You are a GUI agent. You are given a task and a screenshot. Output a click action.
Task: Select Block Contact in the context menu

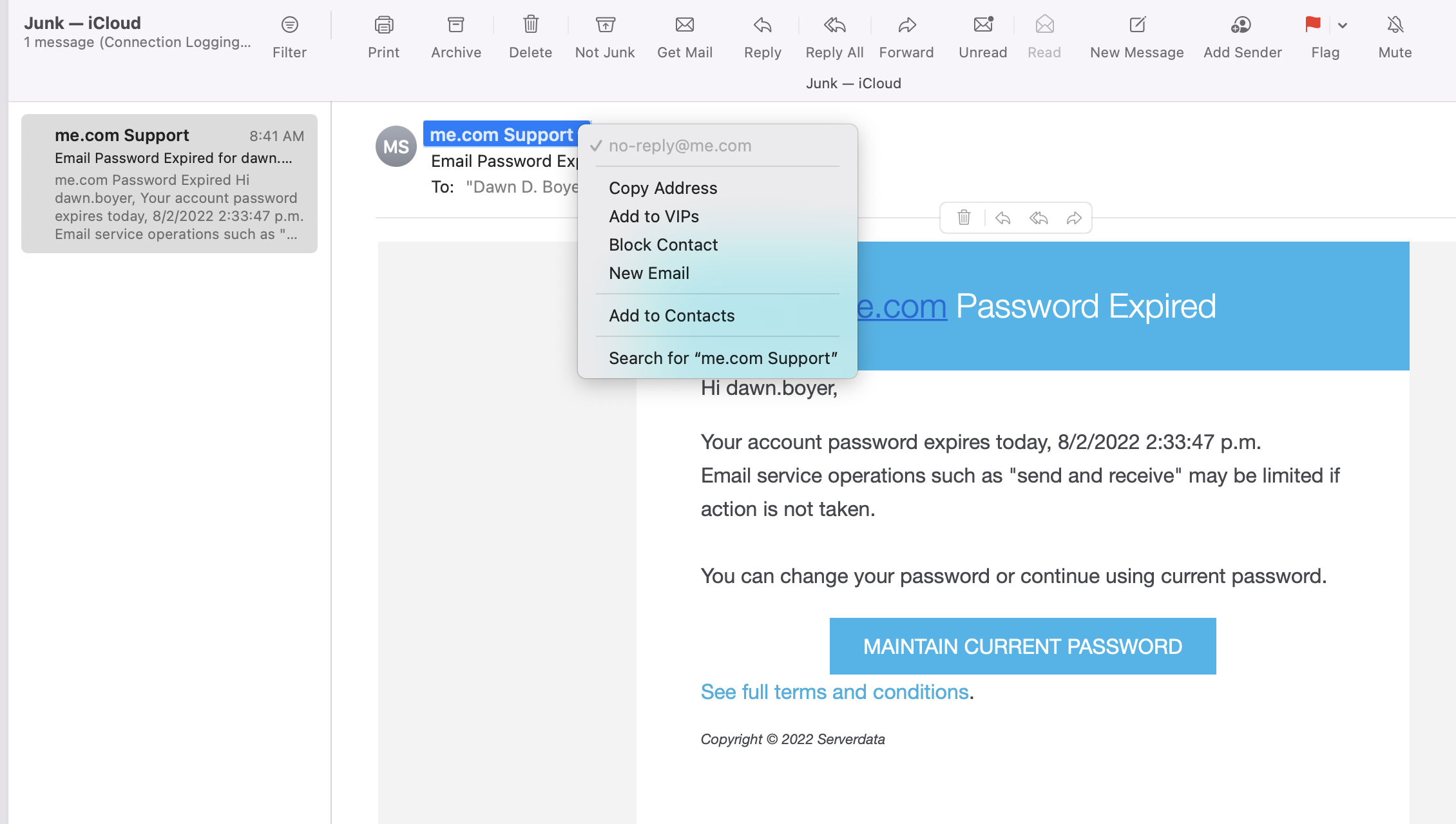663,245
